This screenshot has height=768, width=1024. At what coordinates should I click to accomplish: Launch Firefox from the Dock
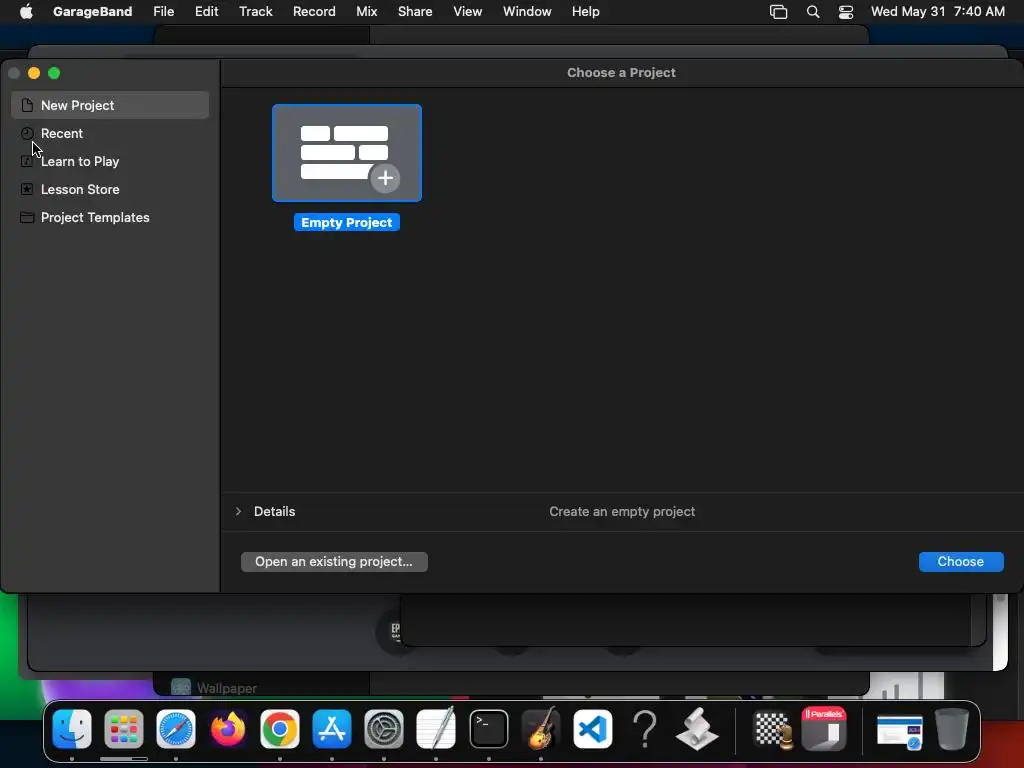[228, 729]
